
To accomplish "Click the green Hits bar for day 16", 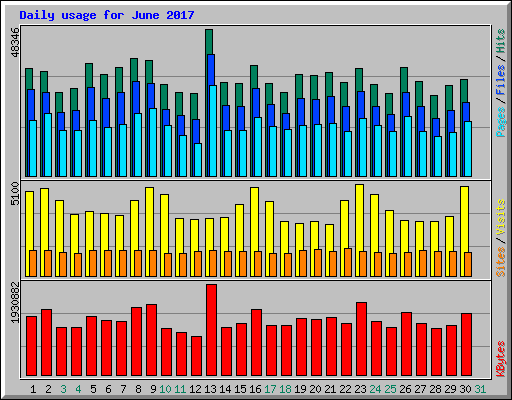I will (254, 77).
